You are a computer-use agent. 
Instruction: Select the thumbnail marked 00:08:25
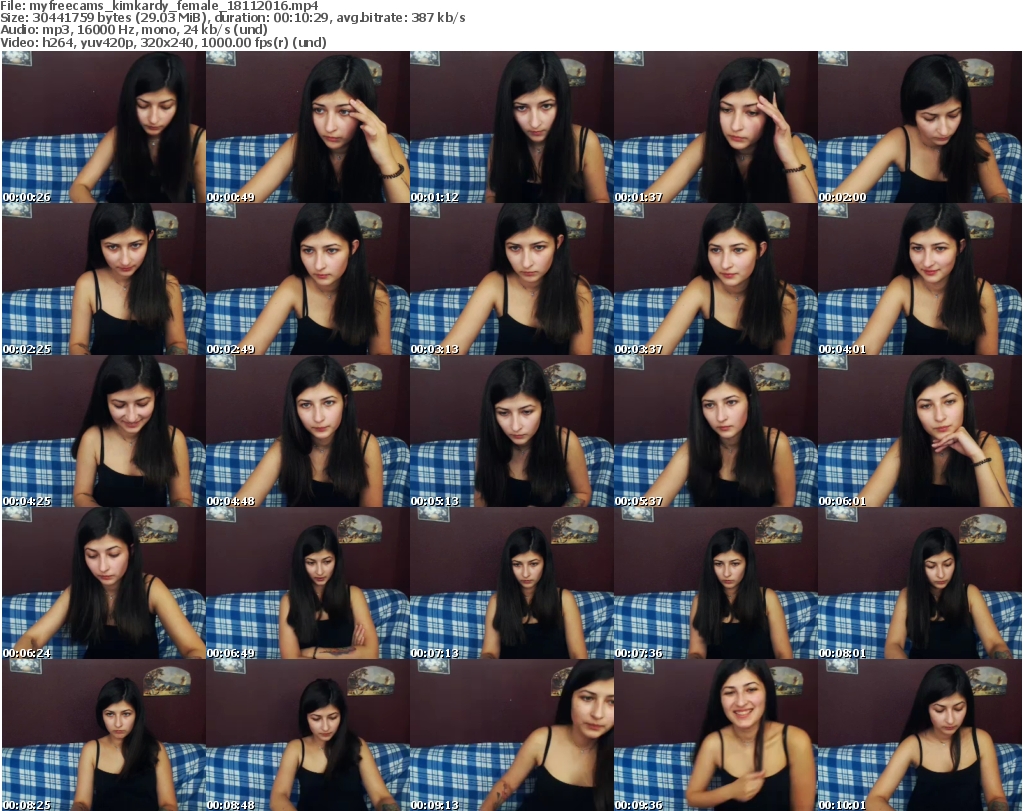pos(104,735)
